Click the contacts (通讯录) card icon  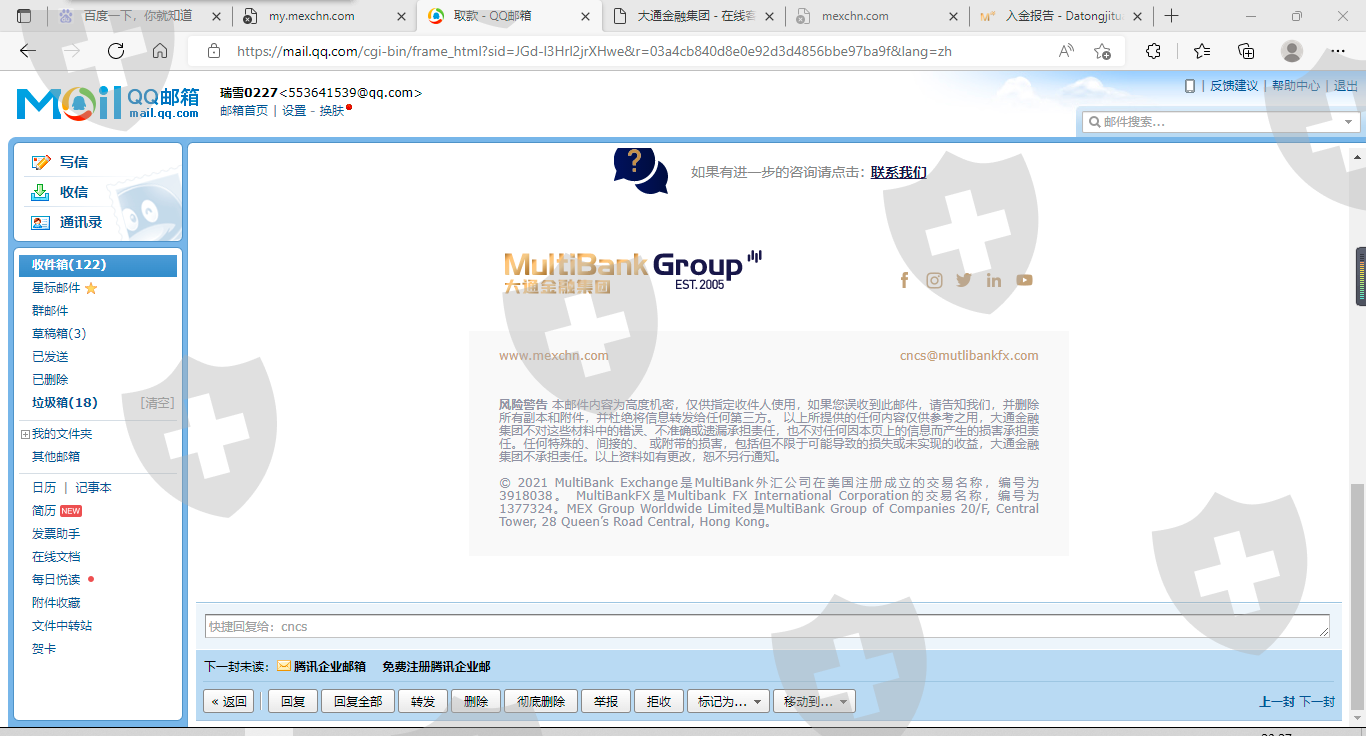pyautogui.click(x=41, y=222)
